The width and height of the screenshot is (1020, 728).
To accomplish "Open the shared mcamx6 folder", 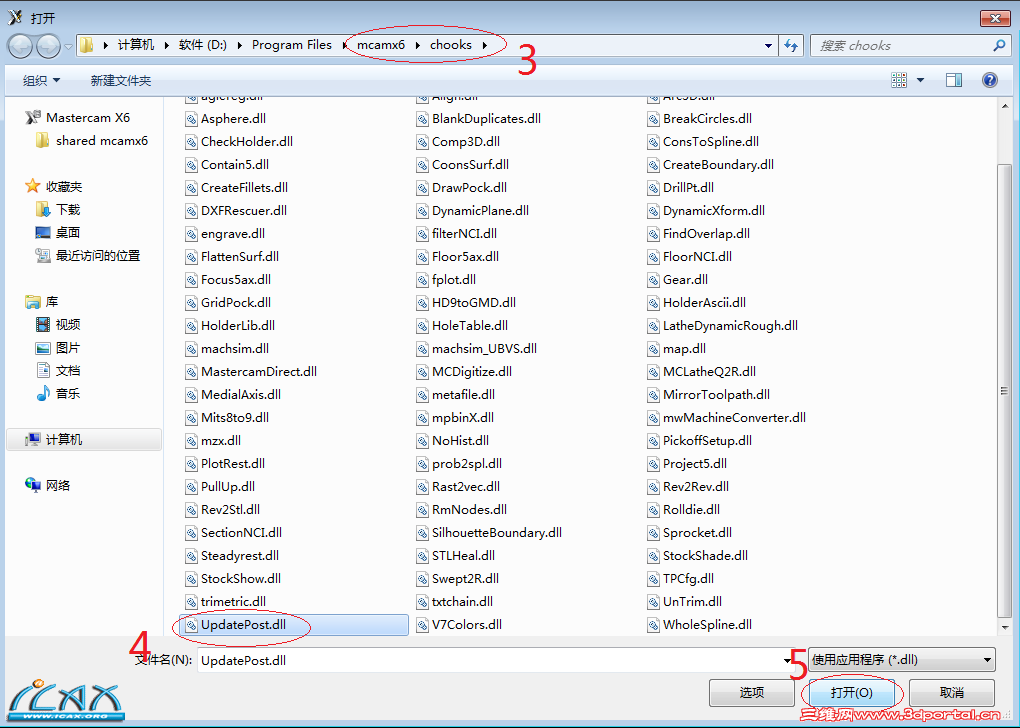I will (92, 141).
